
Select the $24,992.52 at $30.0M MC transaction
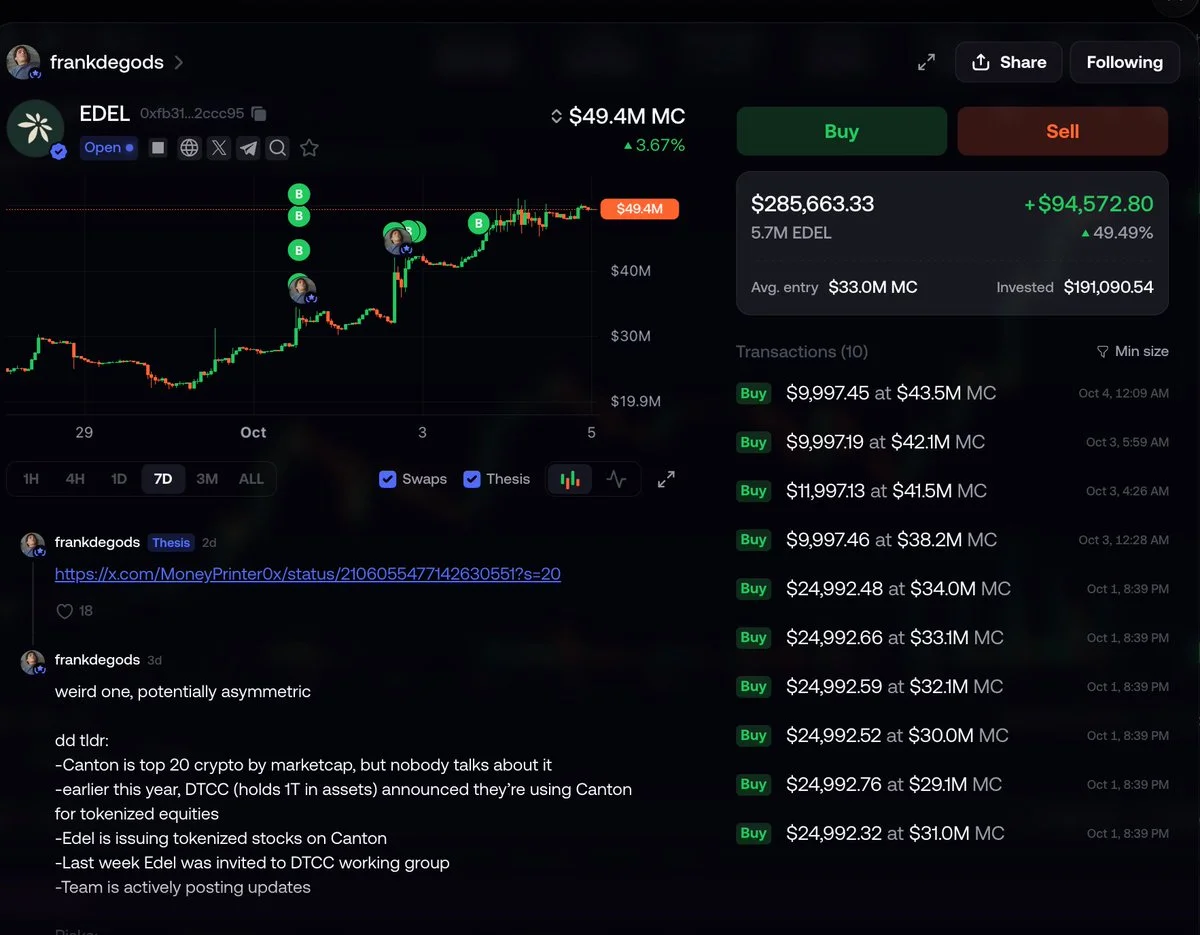[x=952, y=736]
